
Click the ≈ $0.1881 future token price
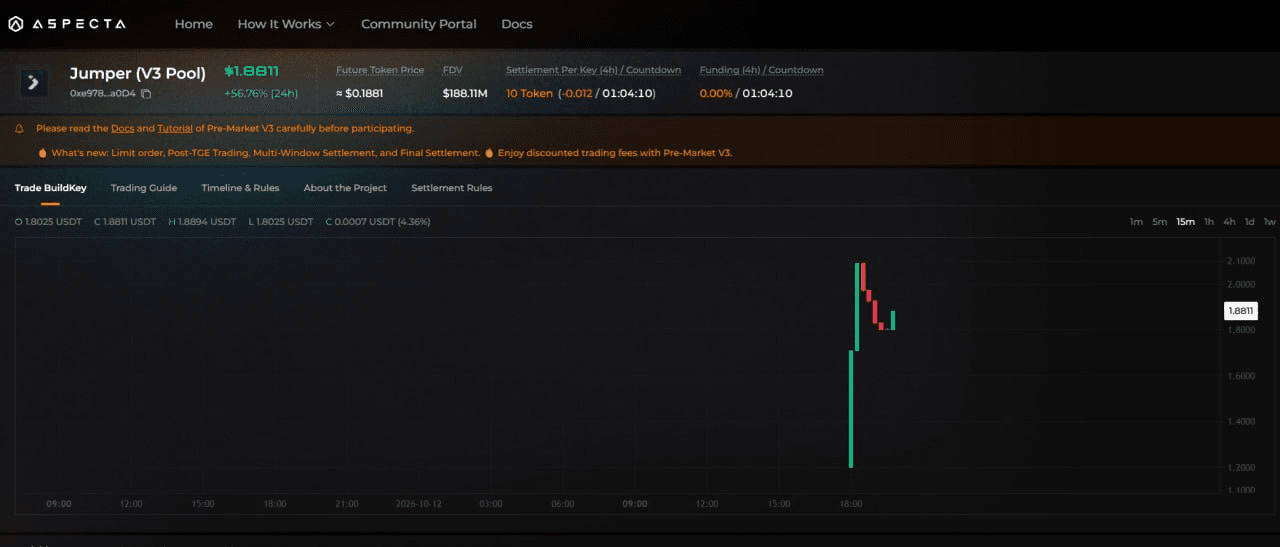click(x=359, y=94)
